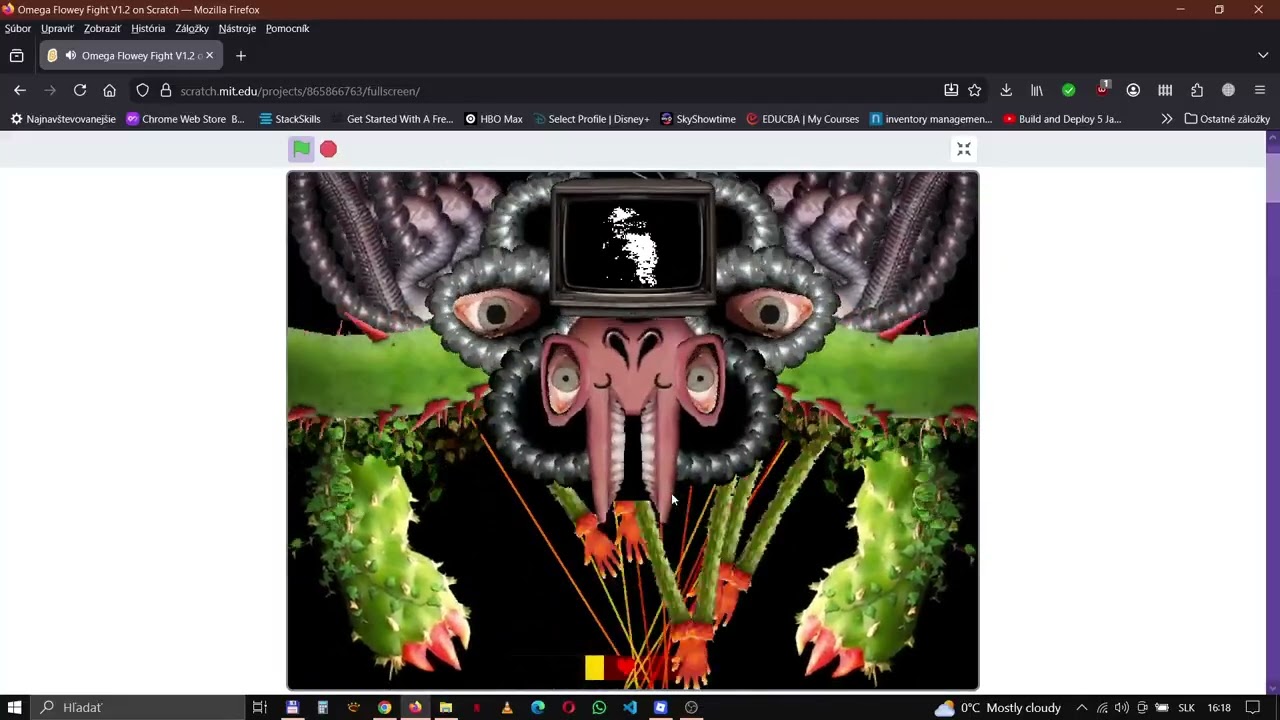Screen dimensions: 1280x720
Task: Open Najnavštevovanejšie bookmark folder
Action: [63, 119]
